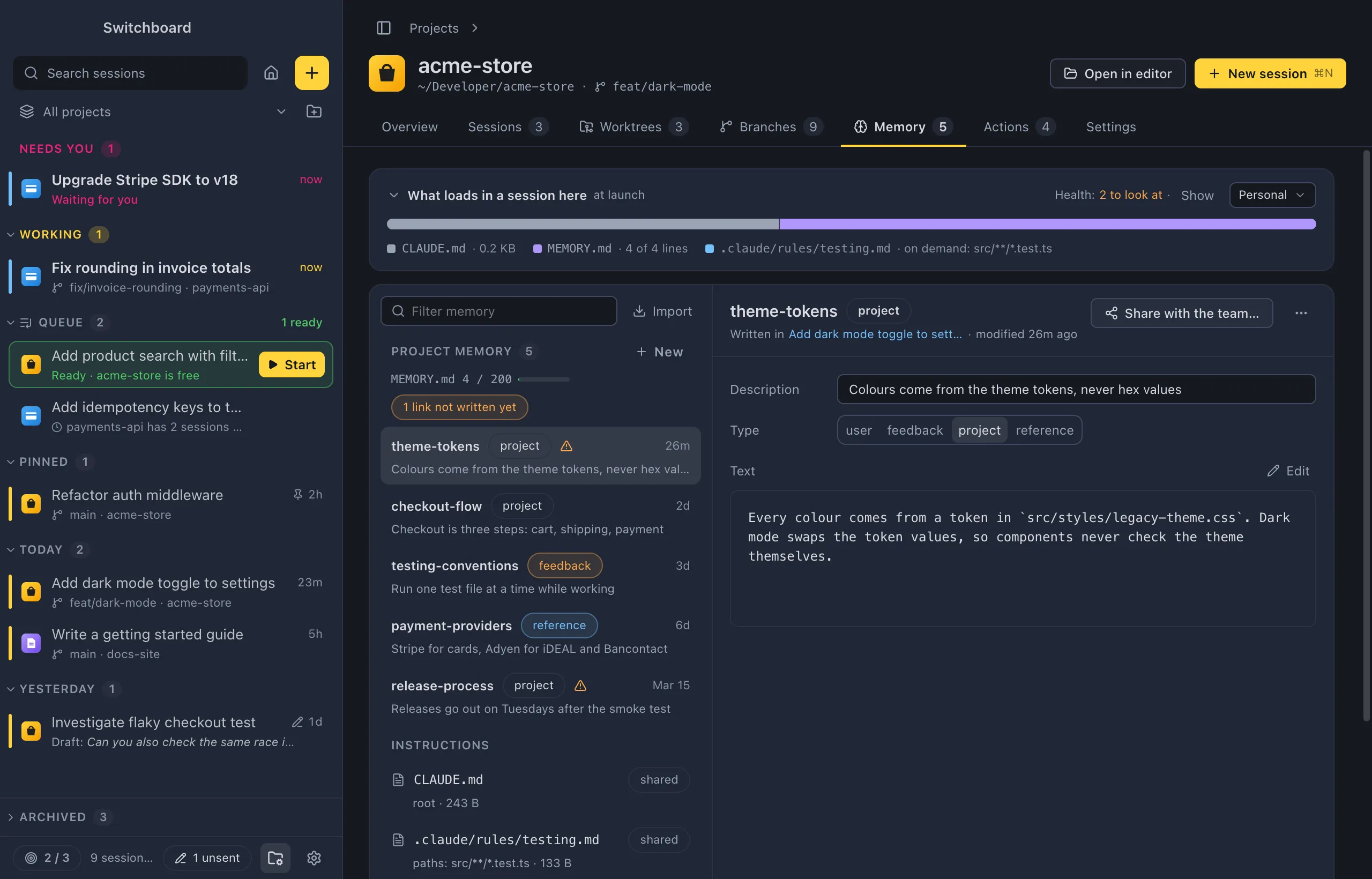
Task: Click the New session button
Action: 1270,73
